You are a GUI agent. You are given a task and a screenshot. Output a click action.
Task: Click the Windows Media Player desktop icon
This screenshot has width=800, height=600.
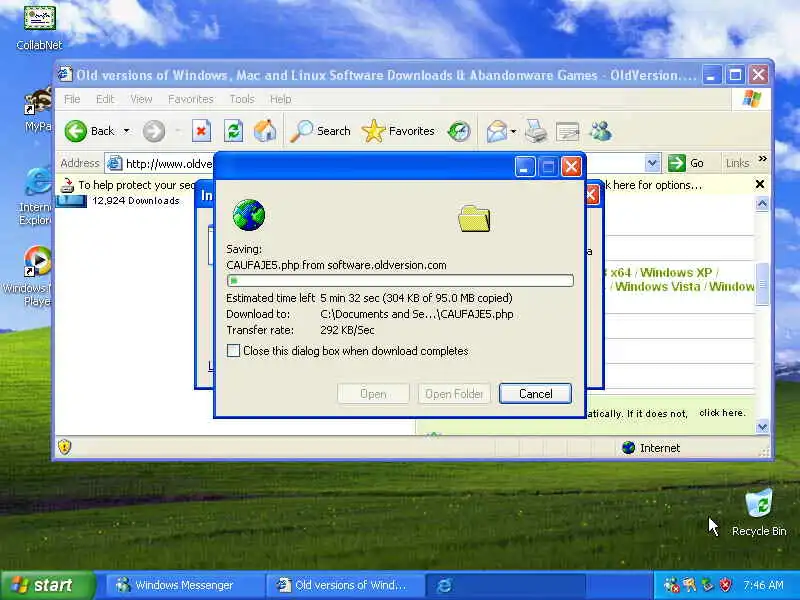35,277
